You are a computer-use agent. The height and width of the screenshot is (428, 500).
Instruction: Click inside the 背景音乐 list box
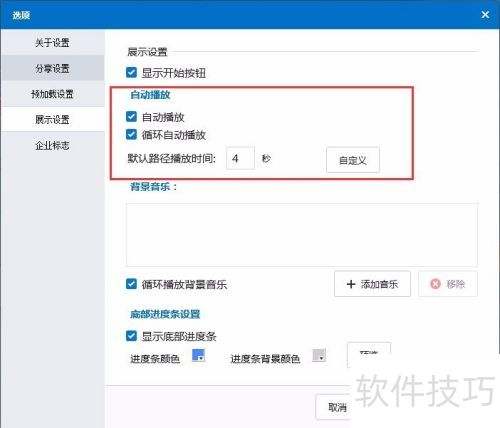click(x=302, y=235)
